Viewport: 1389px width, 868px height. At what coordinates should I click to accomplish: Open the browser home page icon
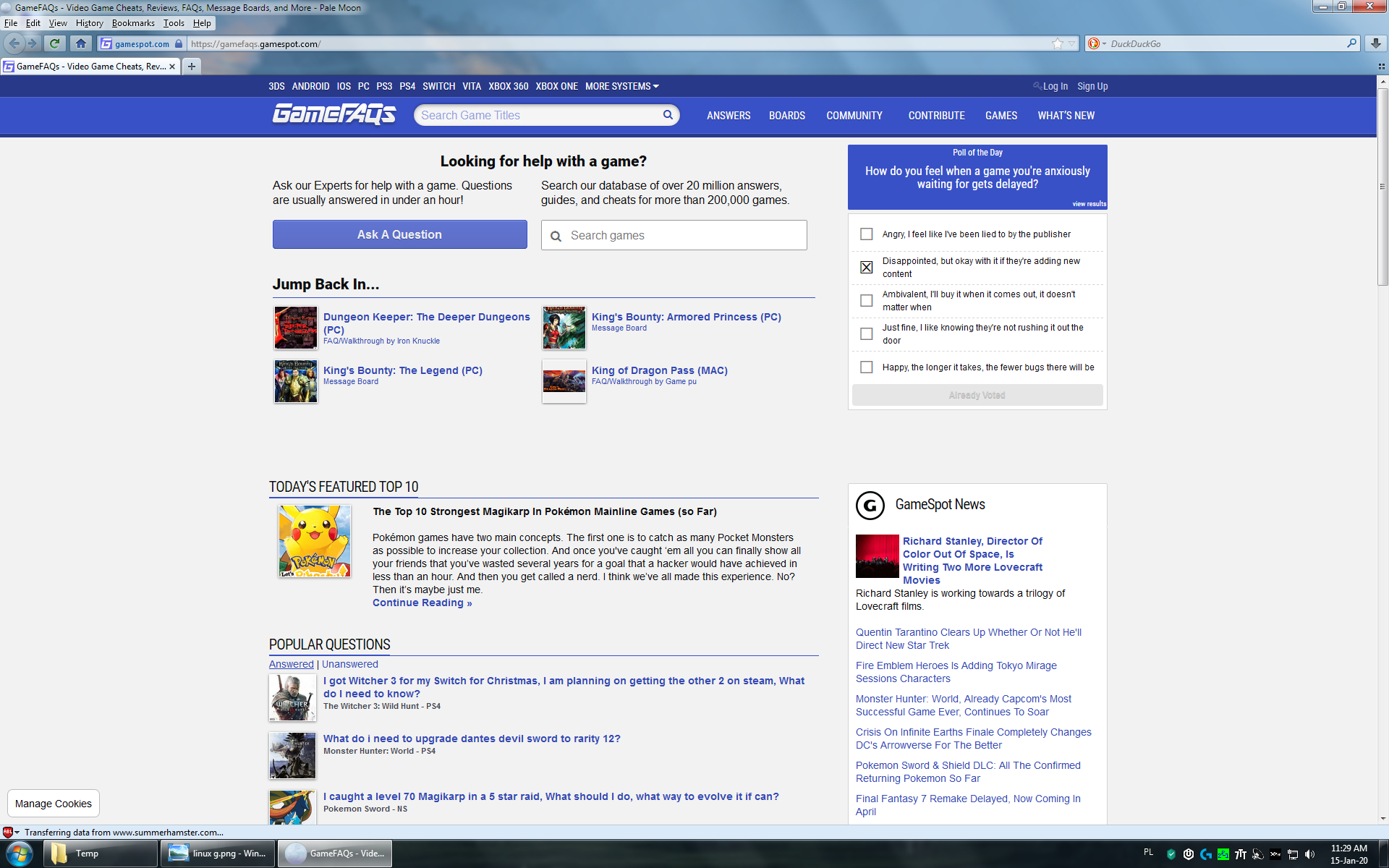[81, 43]
